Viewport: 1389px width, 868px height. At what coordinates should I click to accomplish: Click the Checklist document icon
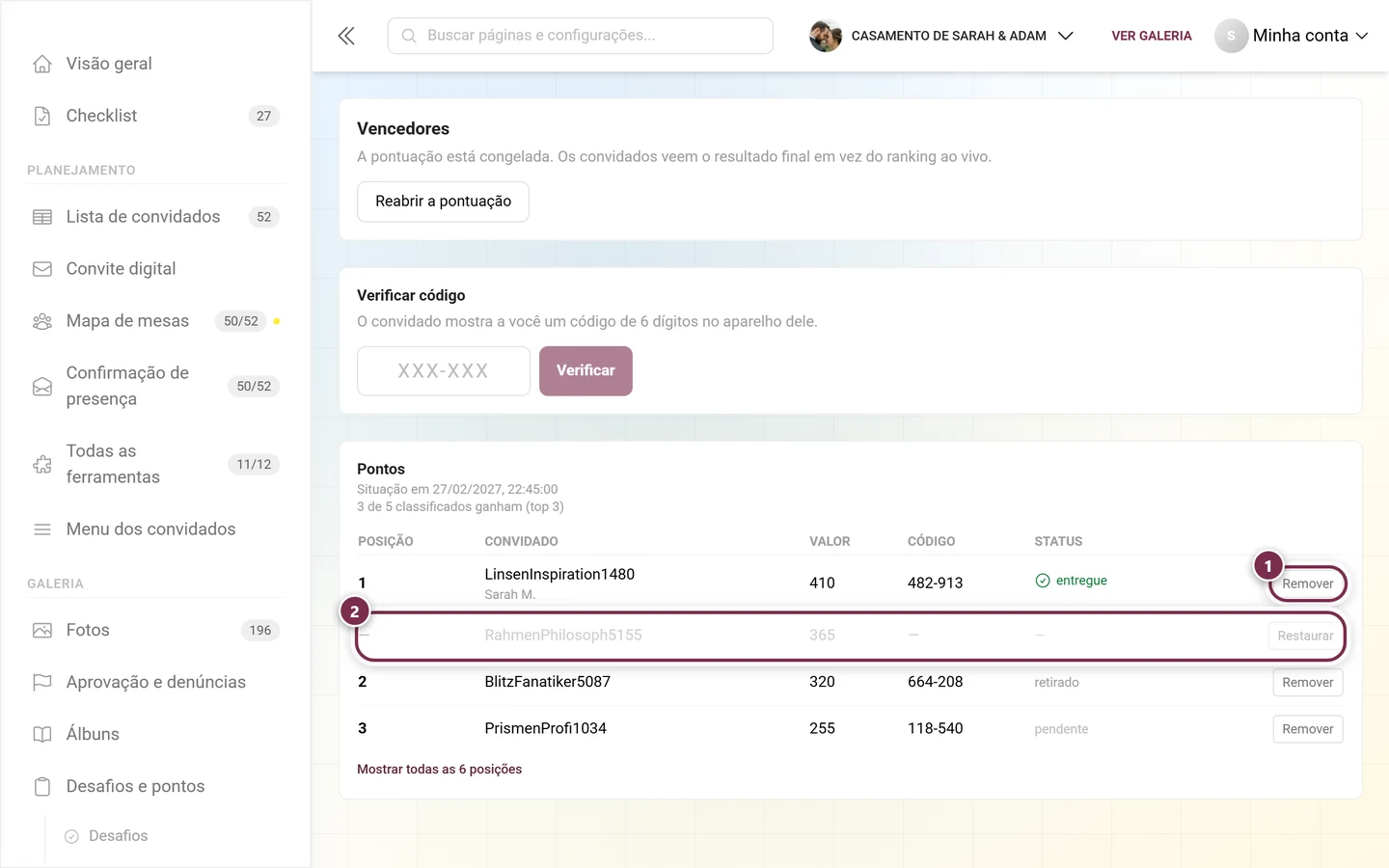[x=42, y=116]
